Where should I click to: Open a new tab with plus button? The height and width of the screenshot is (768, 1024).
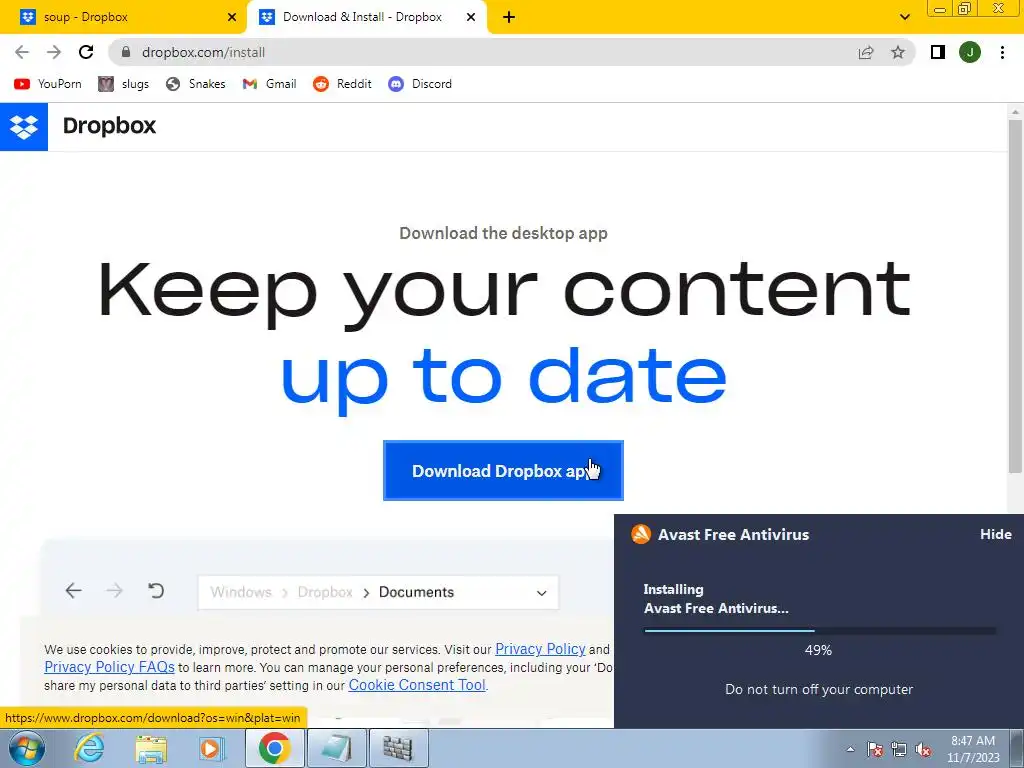(509, 18)
